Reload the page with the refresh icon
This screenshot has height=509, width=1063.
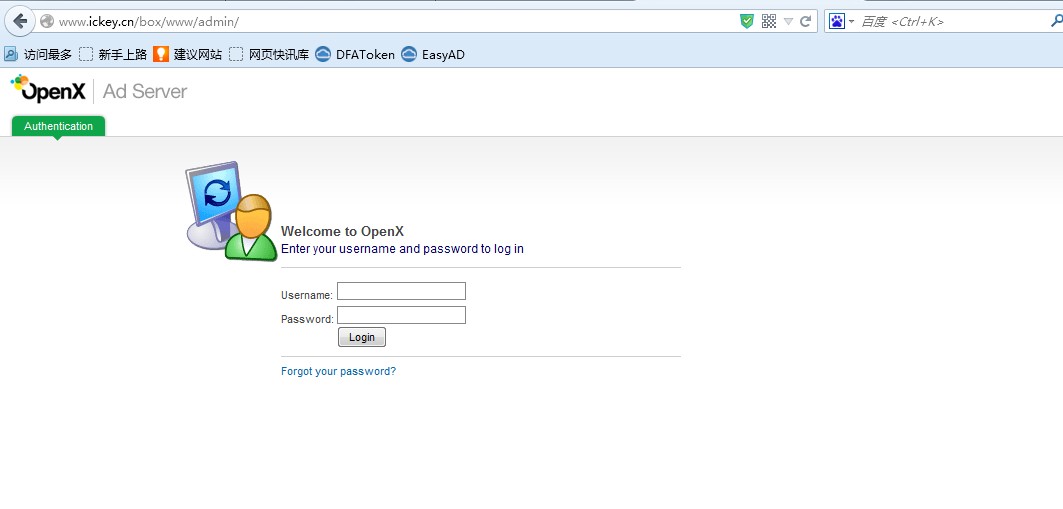[805, 22]
